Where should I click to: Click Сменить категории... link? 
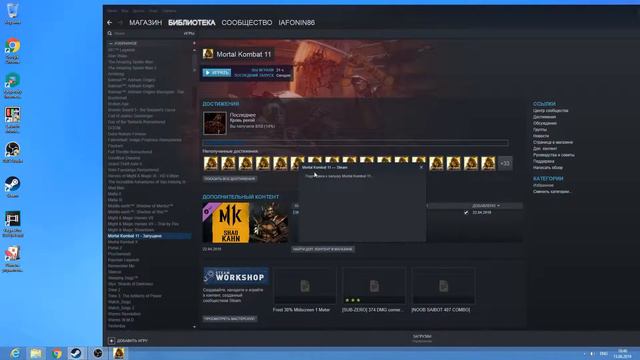552,191
